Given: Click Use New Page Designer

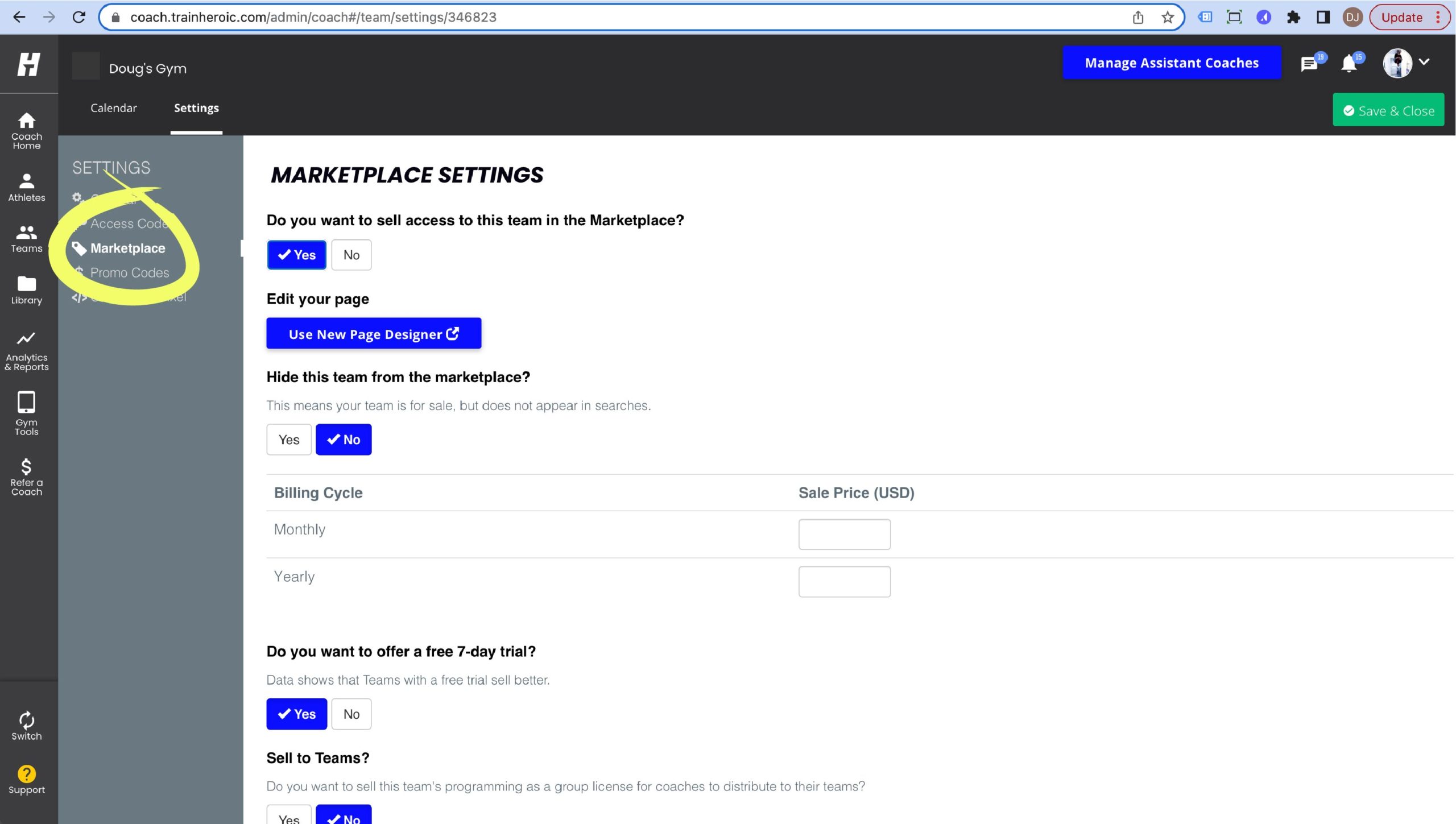Looking at the screenshot, I should pyautogui.click(x=374, y=333).
